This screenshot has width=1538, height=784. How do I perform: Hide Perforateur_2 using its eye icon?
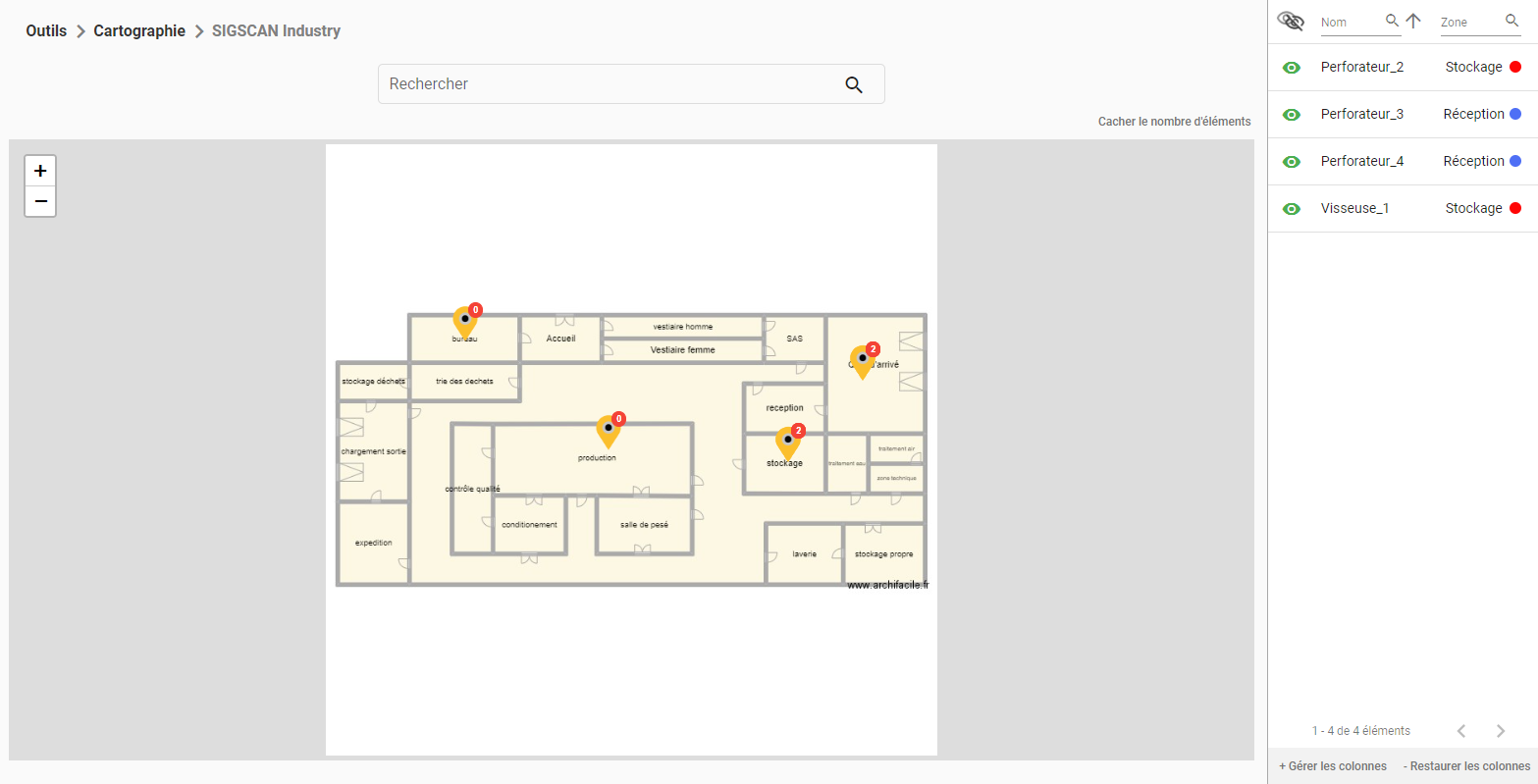click(1292, 68)
